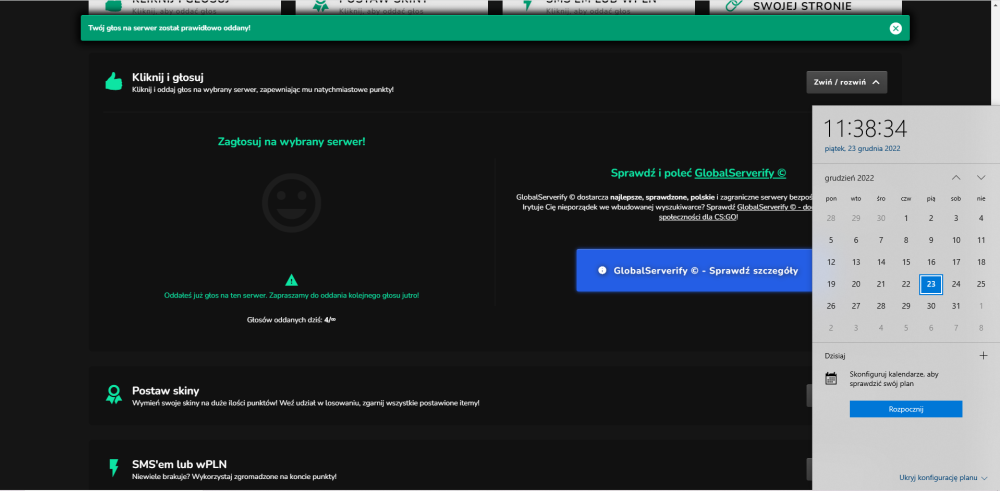Image resolution: width=1000 pixels, height=491 pixels.
Task: Click the grudzień 2022 month header
Action: tap(849, 177)
